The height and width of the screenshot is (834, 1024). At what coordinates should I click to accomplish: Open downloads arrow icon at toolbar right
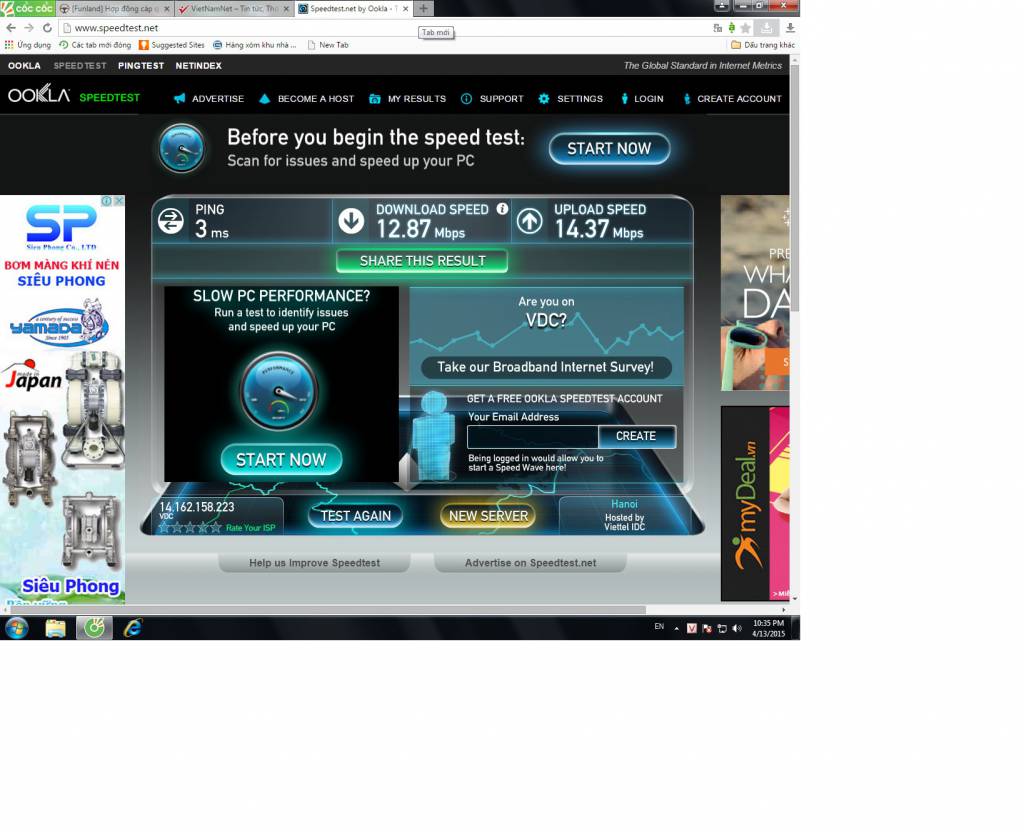pos(790,27)
